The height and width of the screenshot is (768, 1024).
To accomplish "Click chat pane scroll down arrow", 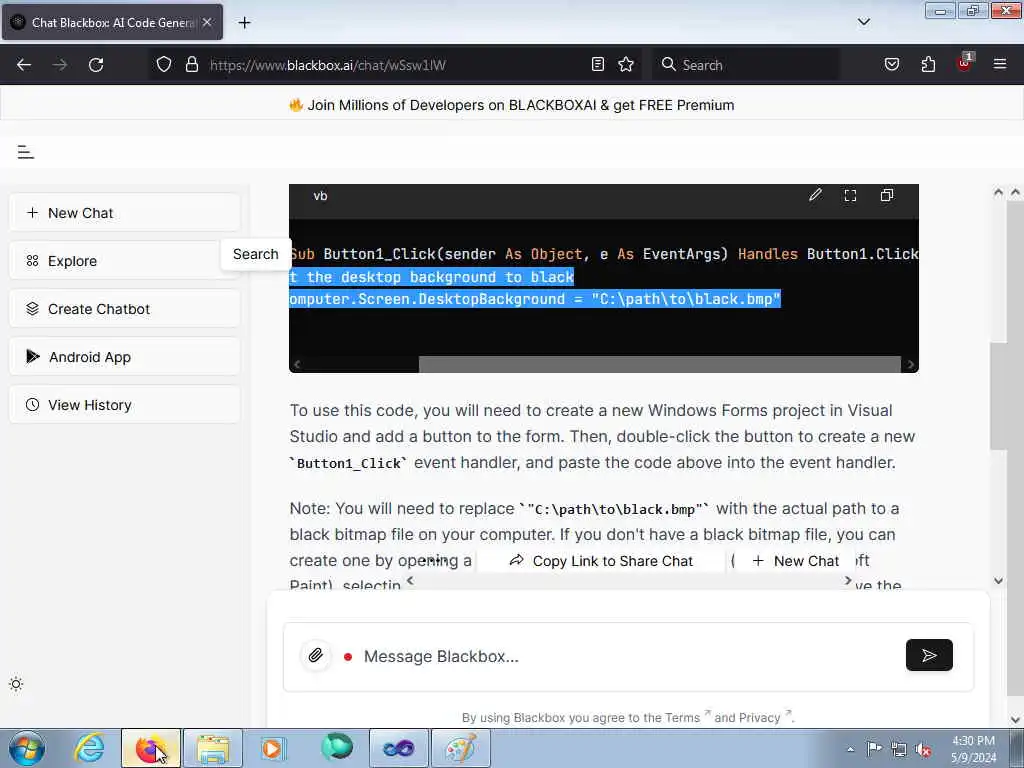I will [x=998, y=581].
